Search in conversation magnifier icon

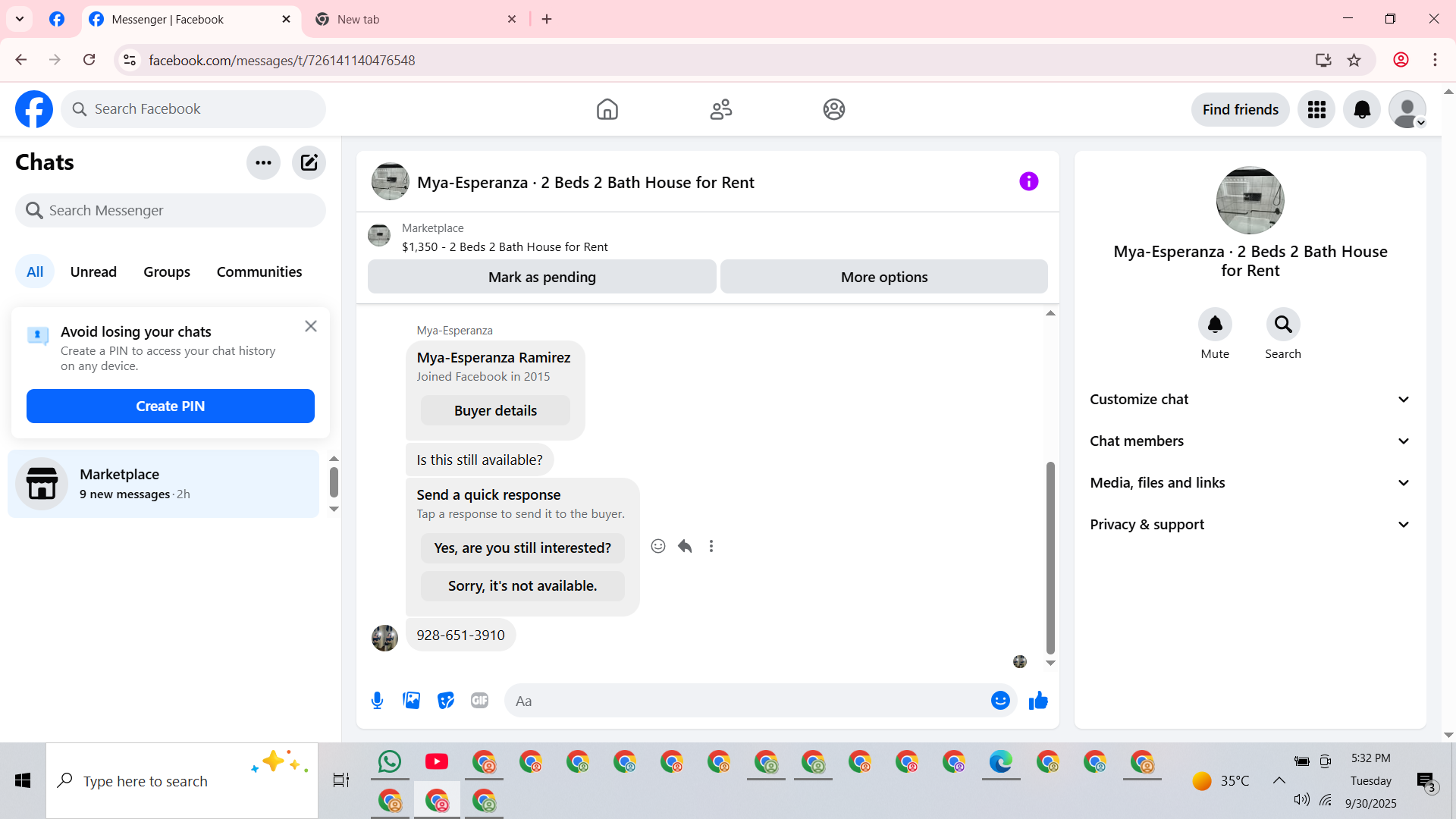pos(1283,325)
